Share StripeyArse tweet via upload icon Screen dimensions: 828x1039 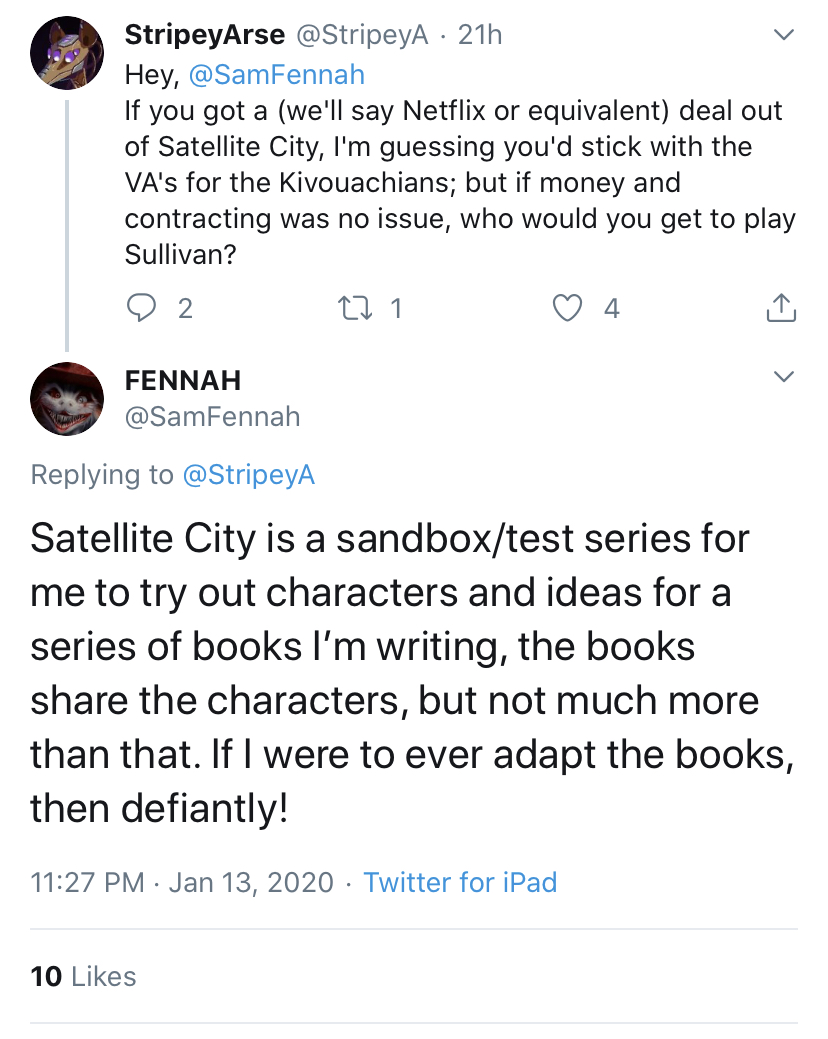(x=782, y=307)
